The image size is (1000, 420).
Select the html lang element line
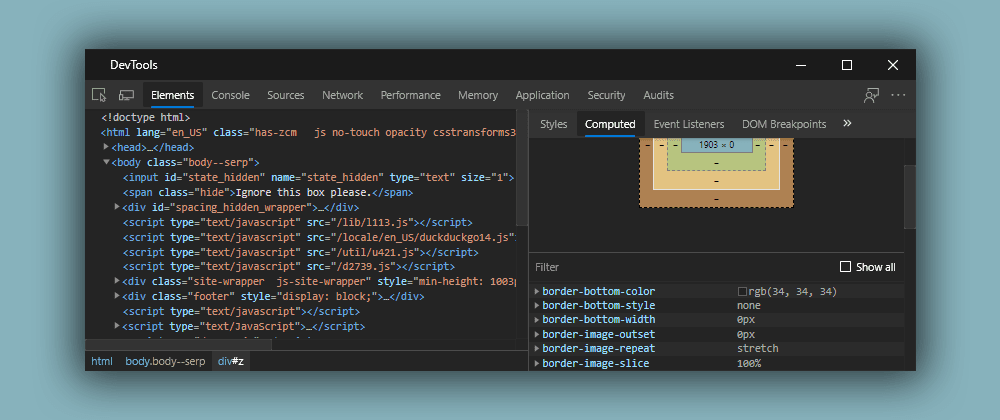click(x=308, y=133)
